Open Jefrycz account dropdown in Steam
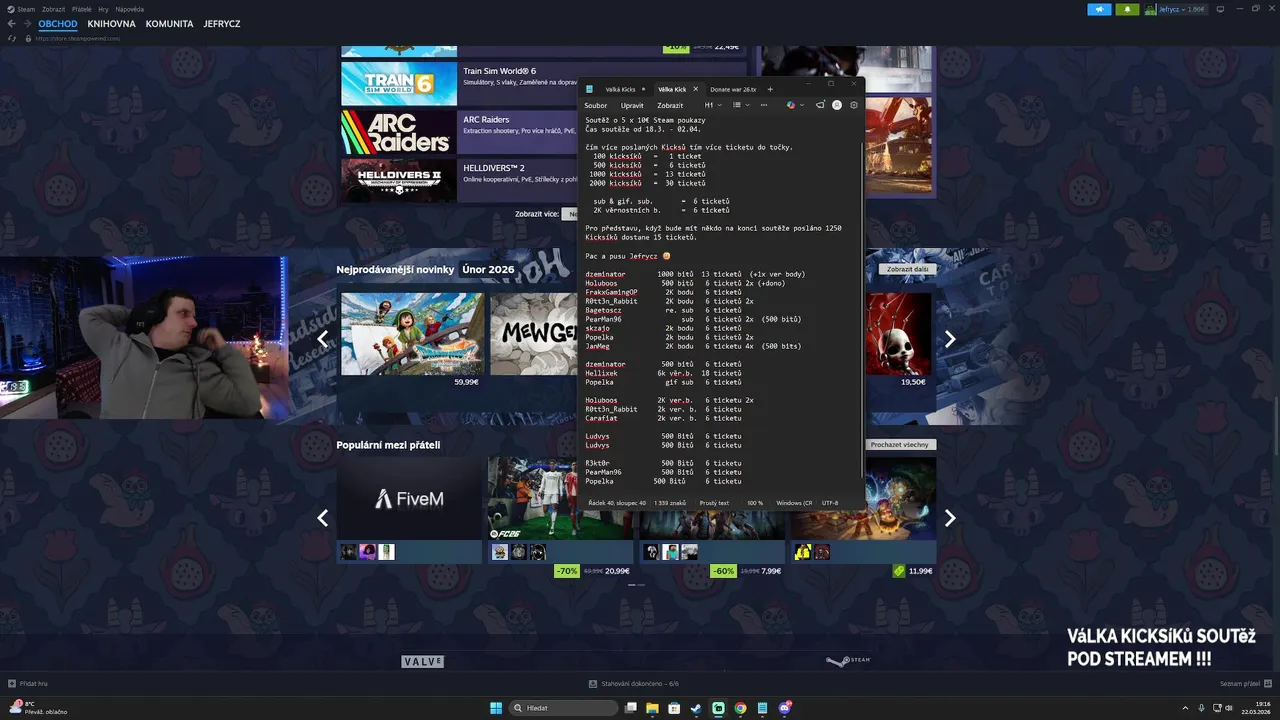1280x720 pixels. point(1176,9)
